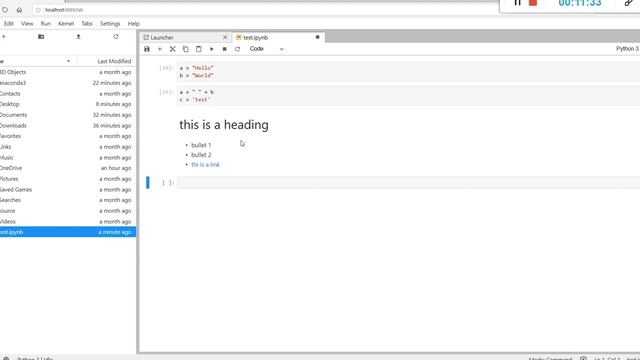Paste cells from clipboard icon
Viewport: 640px width, 360px height.
[198, 49]
